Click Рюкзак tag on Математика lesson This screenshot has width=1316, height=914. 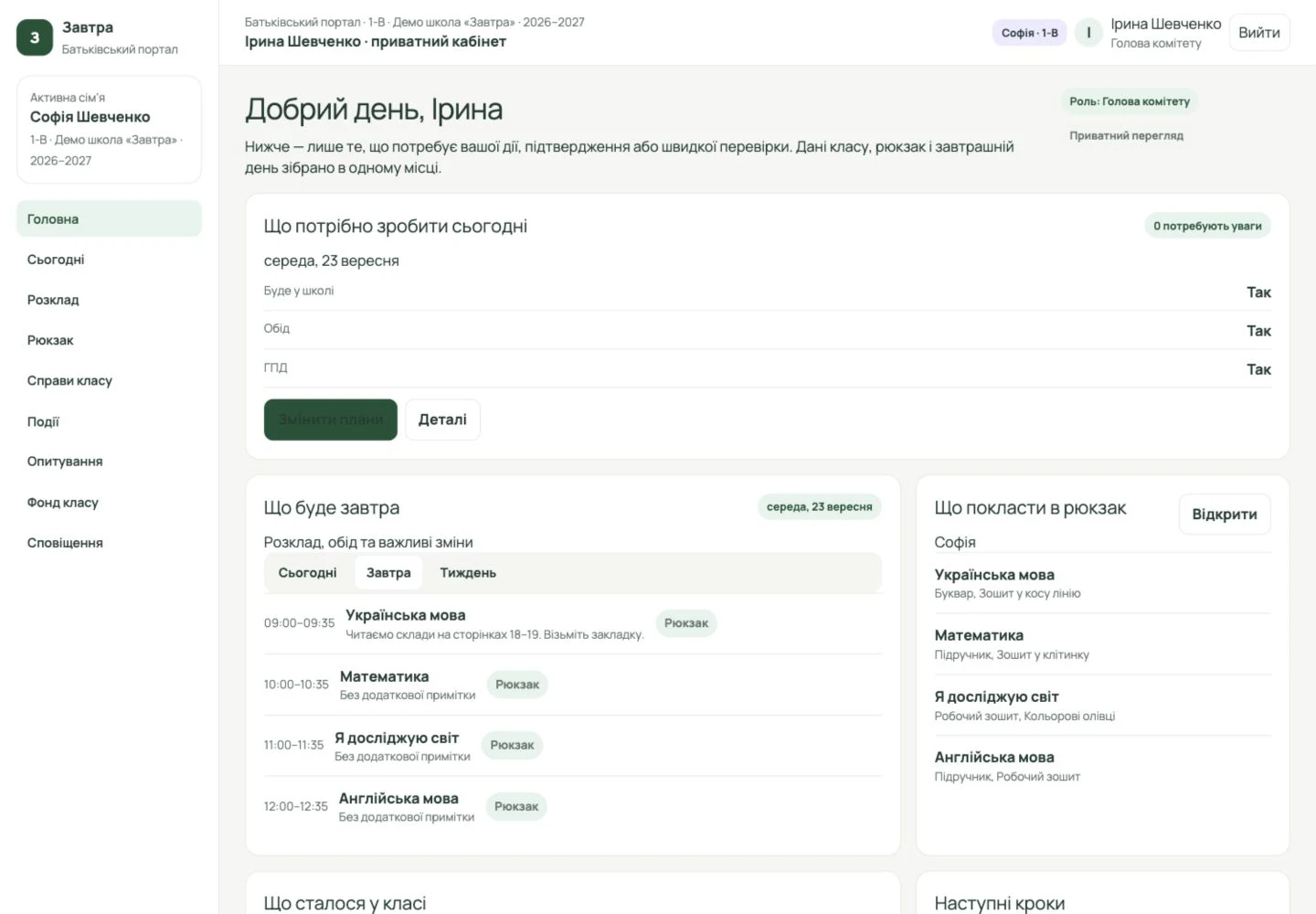(x=517, y=685)
